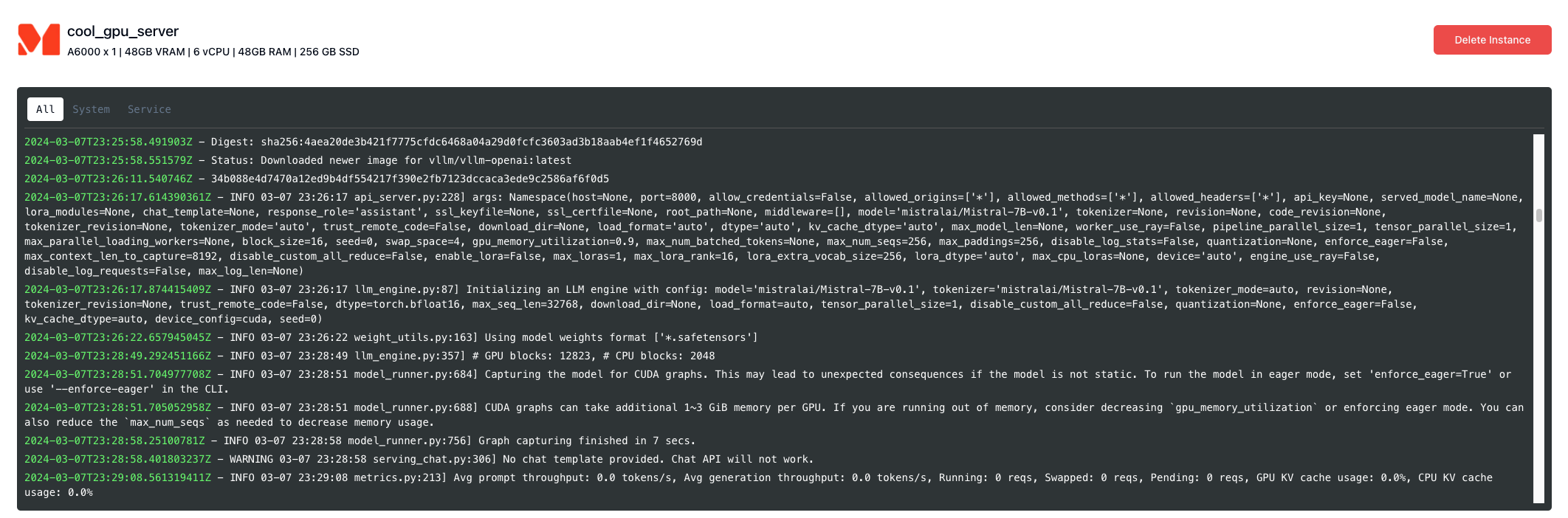Click the lower part of the log scrollbar track

pos(1539,413)
